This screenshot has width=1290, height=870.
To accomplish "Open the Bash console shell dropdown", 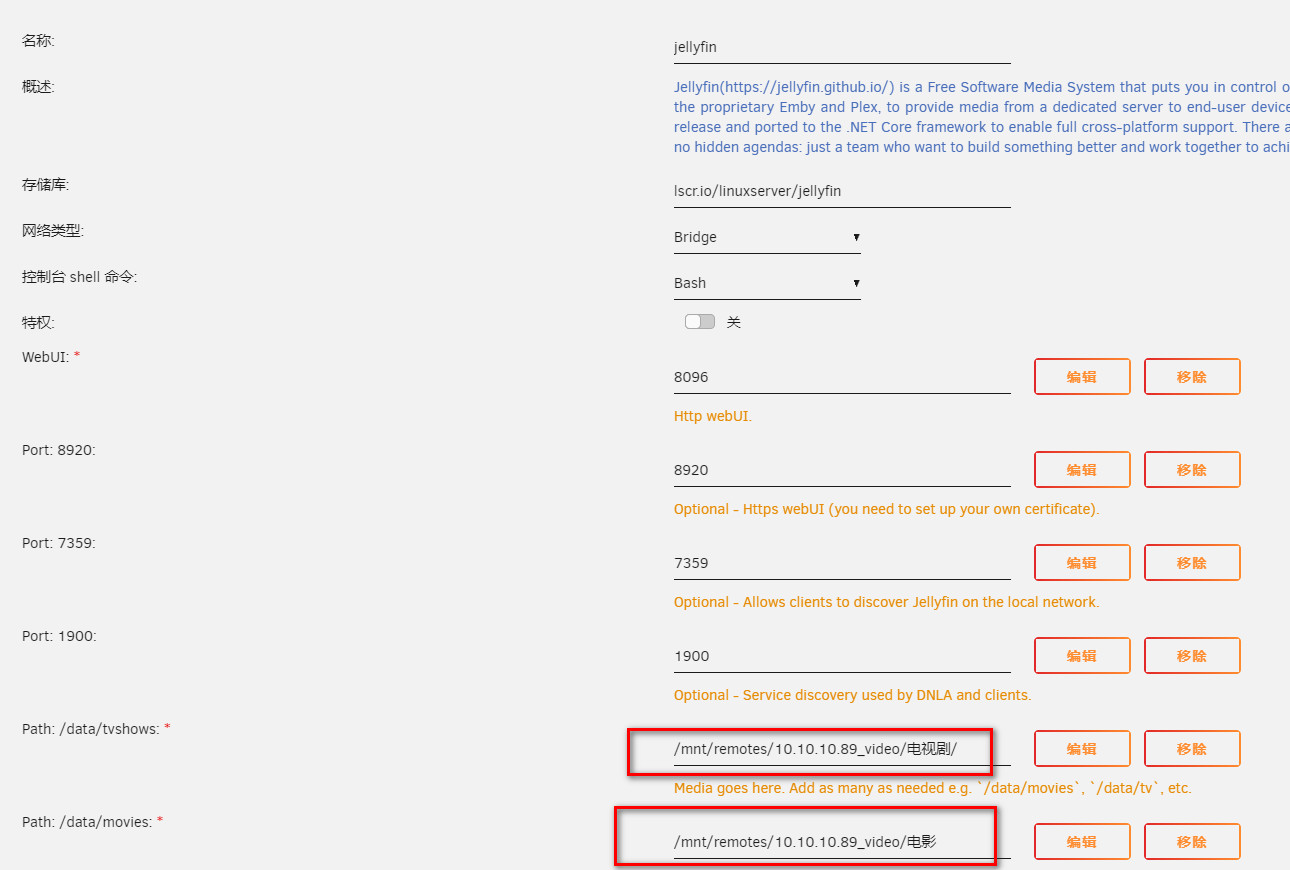I will (x=767, y=283).
